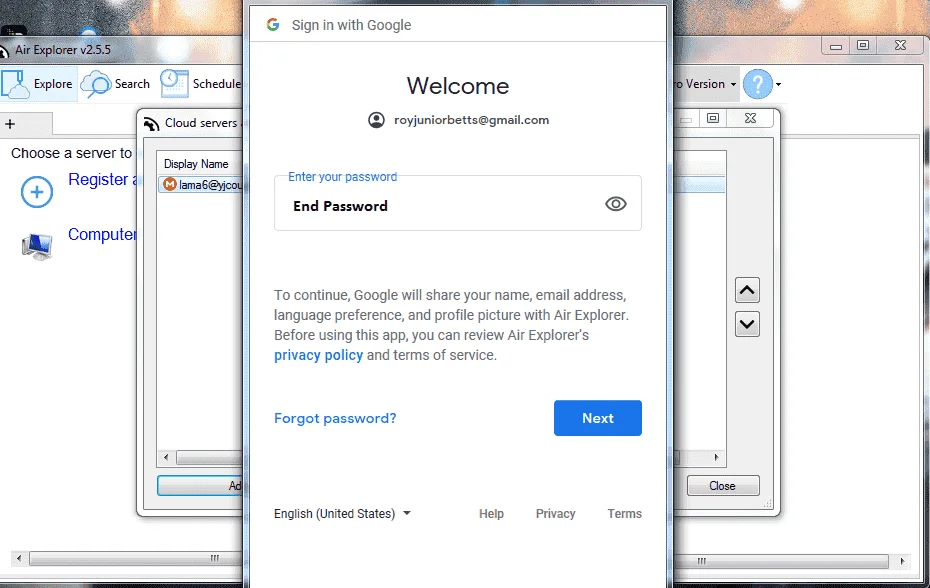Click the Mega icon on the lama6 account row

coord(170,185)
